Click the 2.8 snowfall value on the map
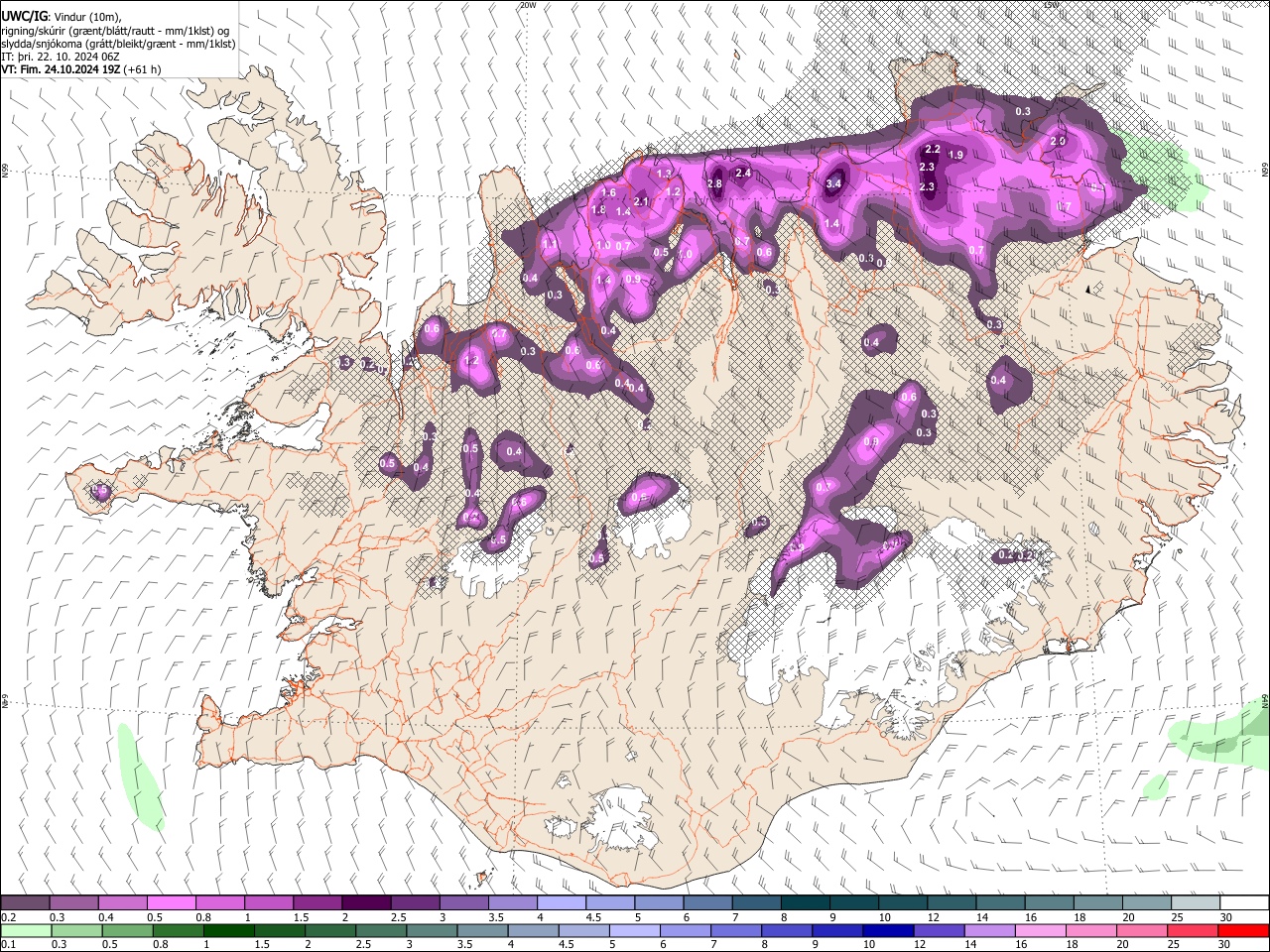The height and width of the screenshot is (952, 1270). pyautogui.click(x=714, y=183)
